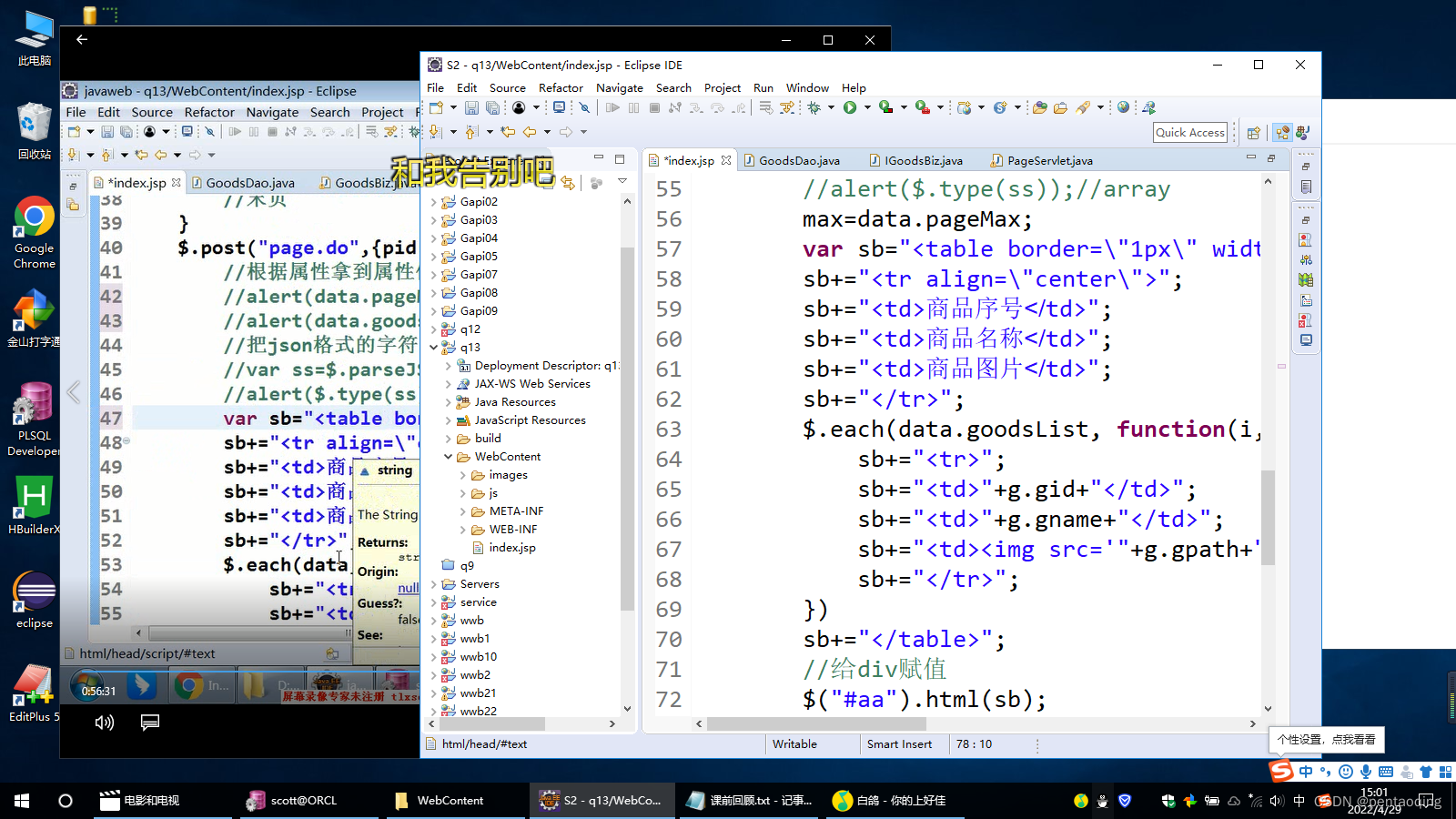
Task: Expand the Java Resources node
Action: 449,401
